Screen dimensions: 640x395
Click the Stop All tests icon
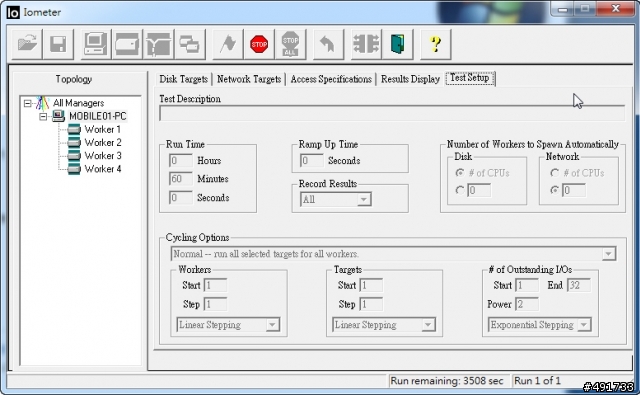coord(291,44)
